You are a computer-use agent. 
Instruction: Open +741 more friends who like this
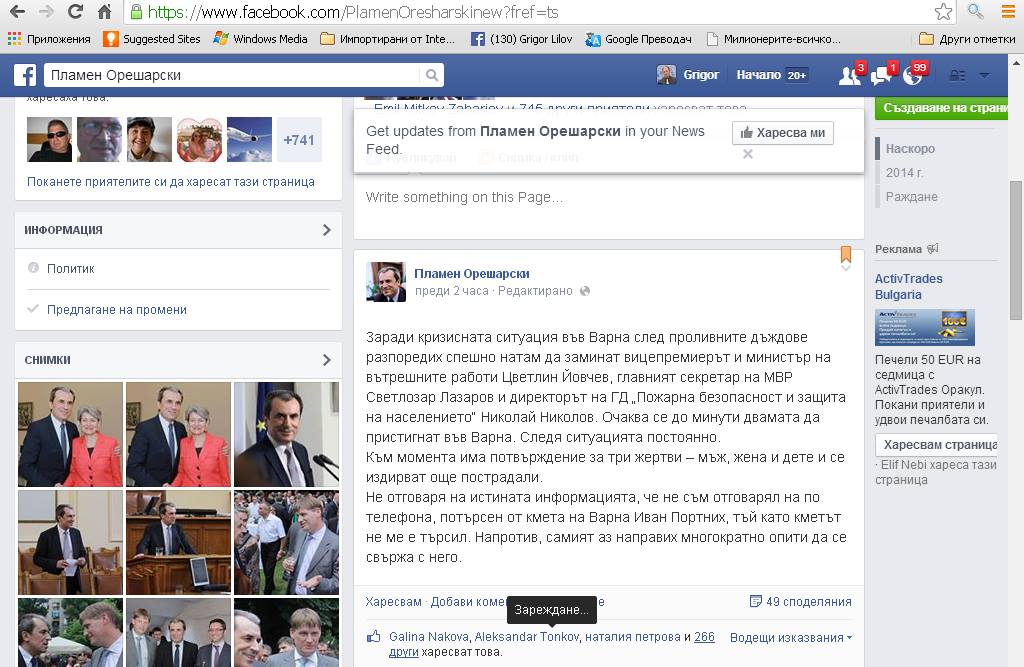pyautogui.click(x=299, y=139)
